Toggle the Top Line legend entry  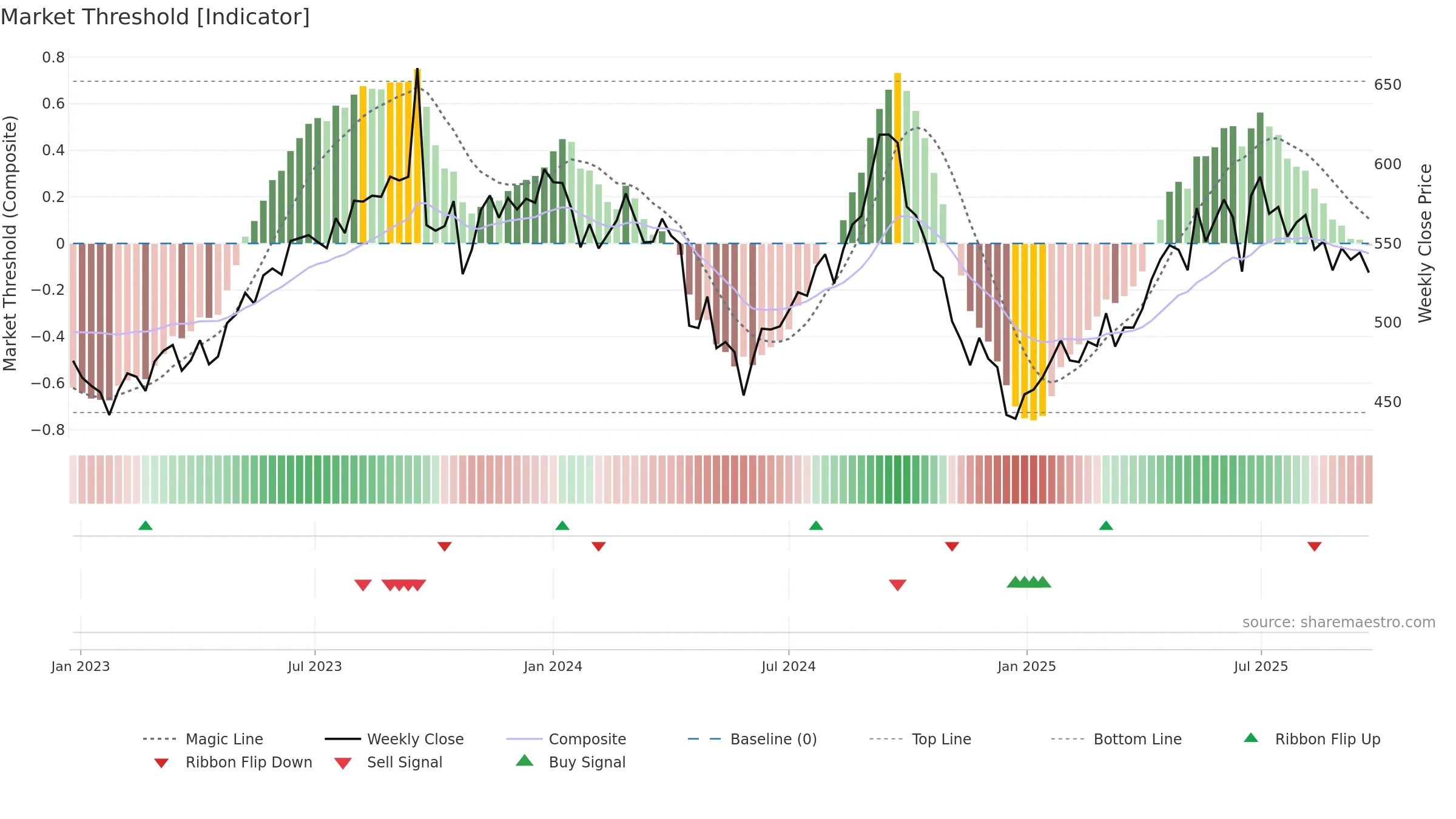(920, 739)
